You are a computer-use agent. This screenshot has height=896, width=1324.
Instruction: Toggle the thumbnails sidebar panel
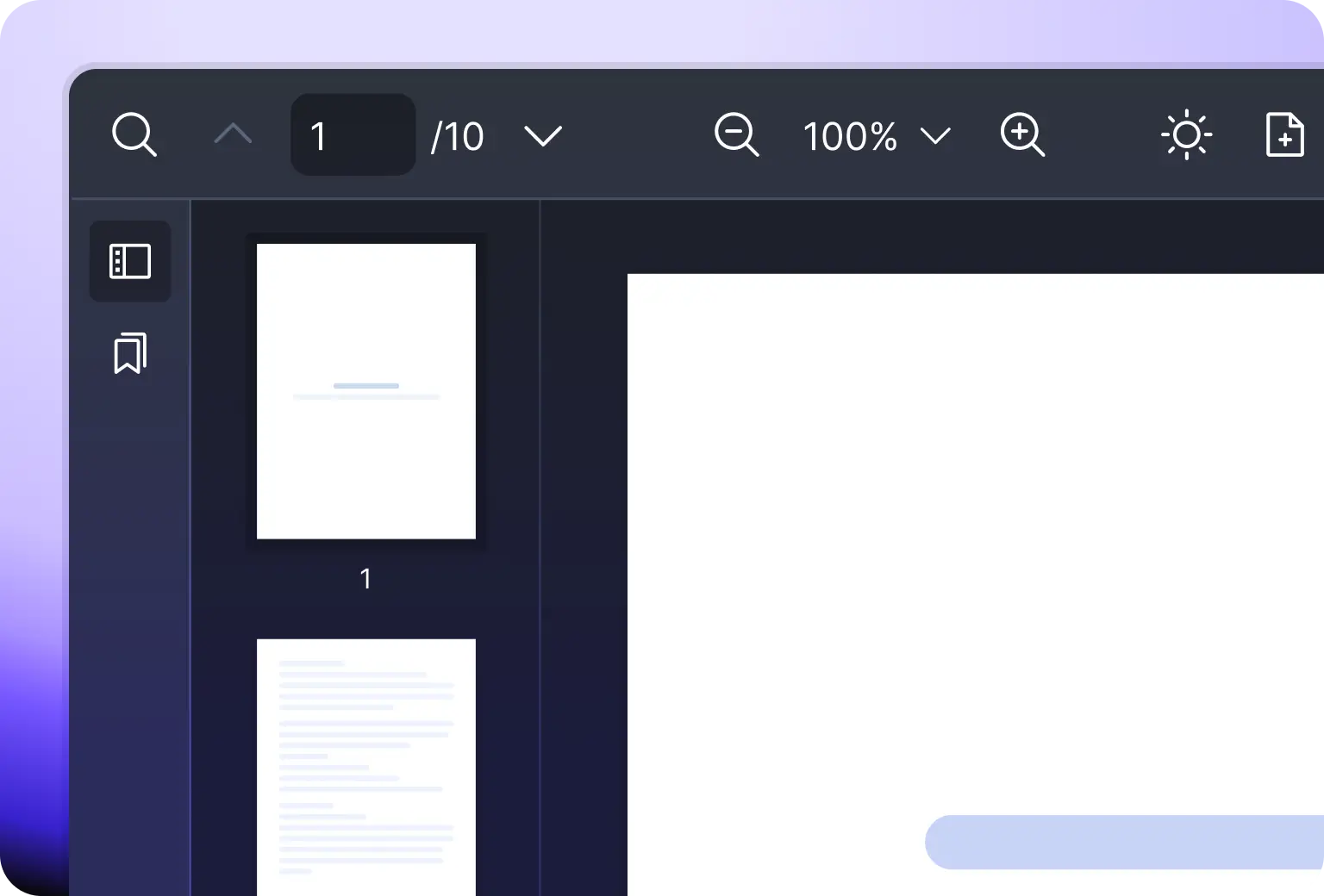[x=130, y=261]
